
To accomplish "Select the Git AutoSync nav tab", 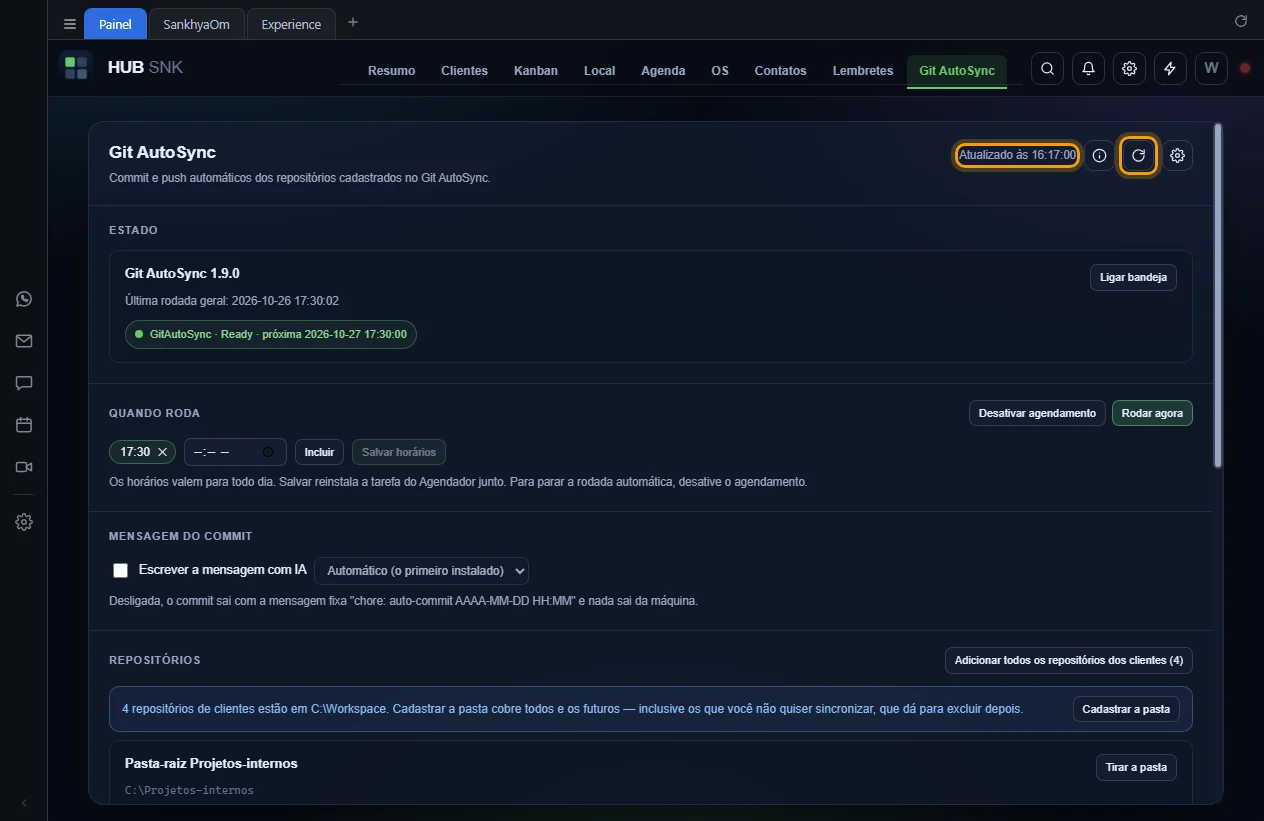I will click(957, 71).
